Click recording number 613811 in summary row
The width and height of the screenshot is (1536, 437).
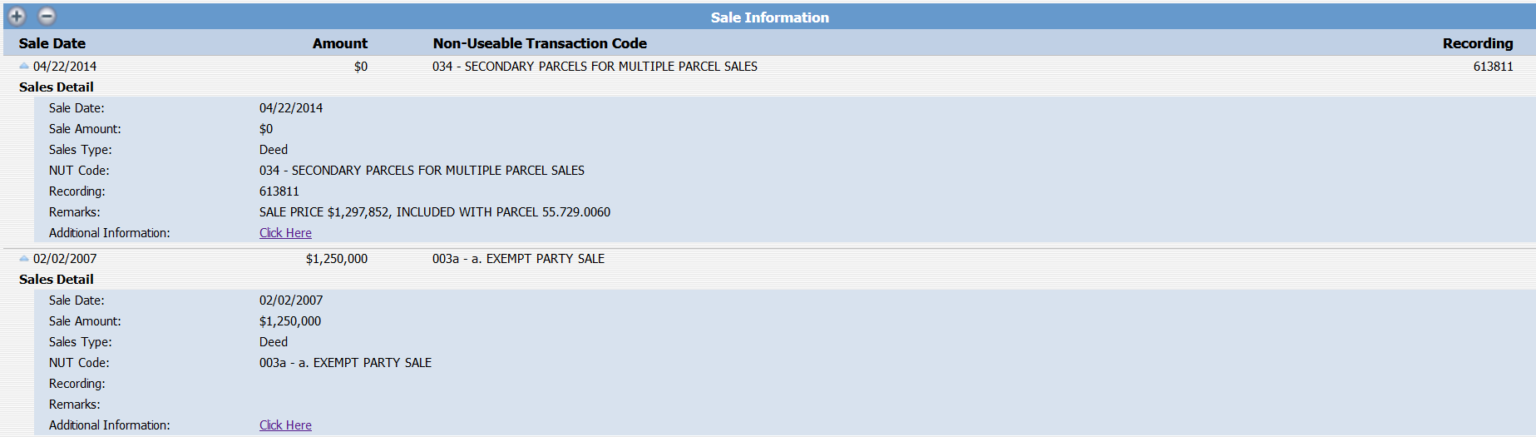(1493, 67)
